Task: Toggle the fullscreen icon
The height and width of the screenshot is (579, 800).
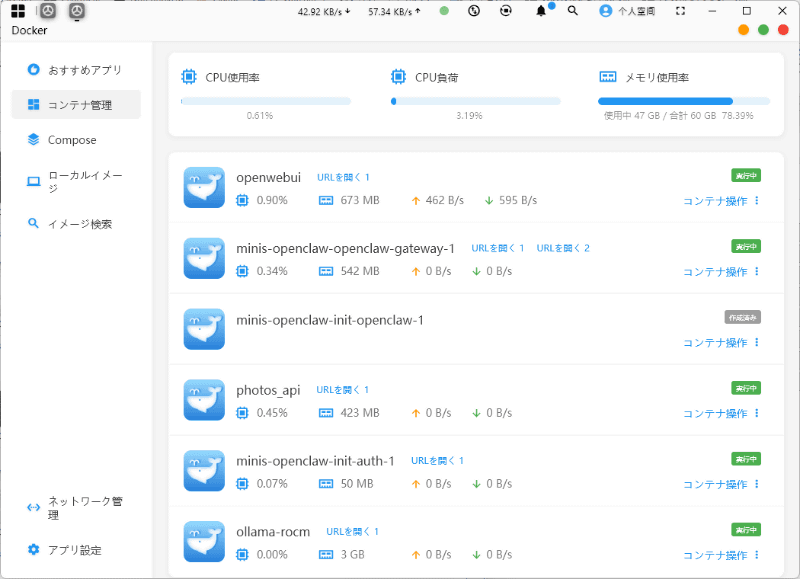Action: [681, 11]
